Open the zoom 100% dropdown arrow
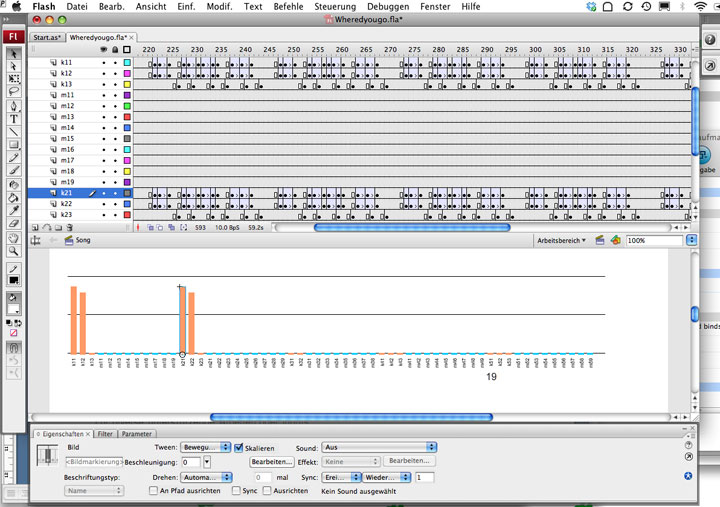This screenshot has width=720, height=507. pos(692,240)
